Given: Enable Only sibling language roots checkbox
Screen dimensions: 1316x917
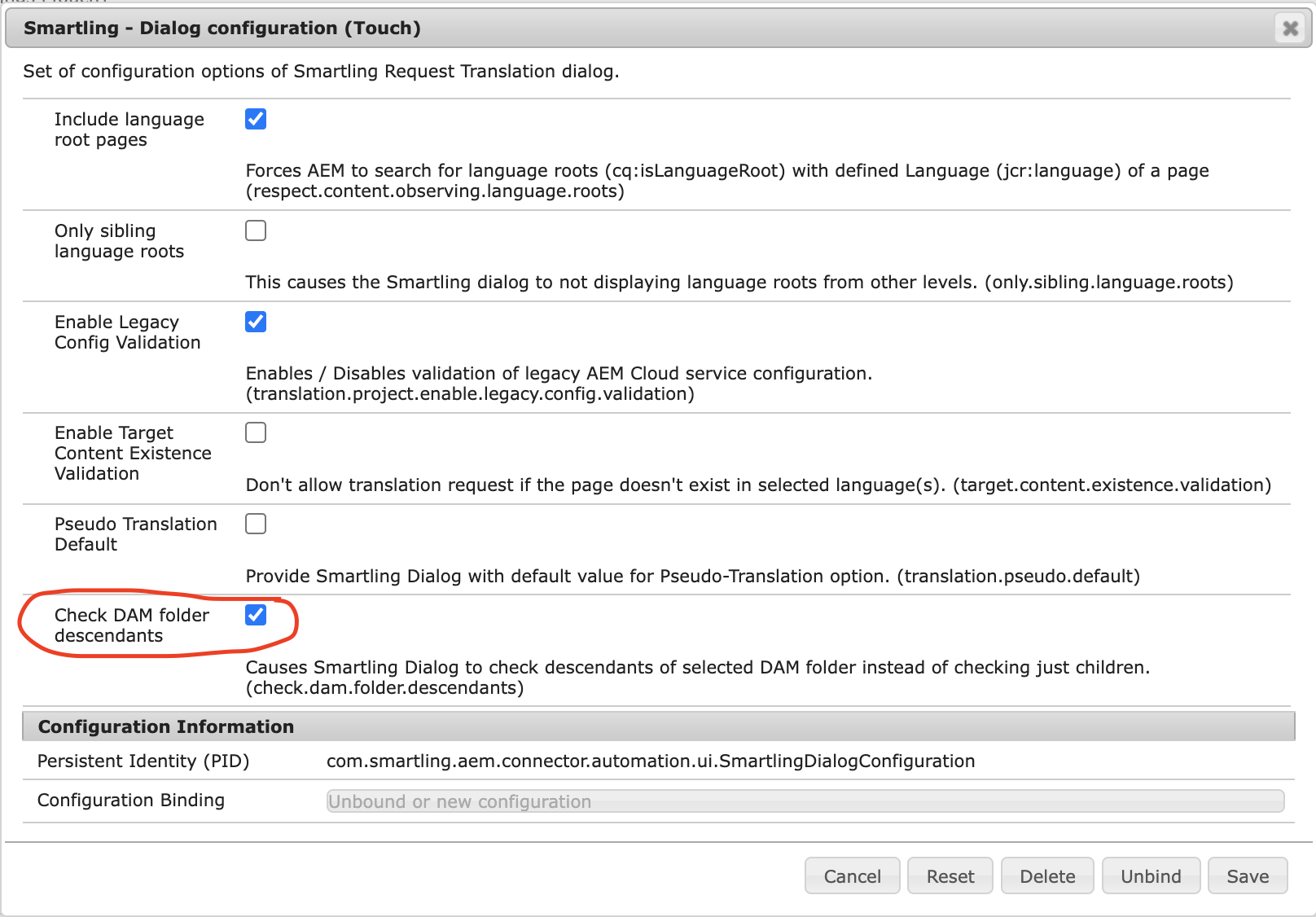Looking at the screenshot, I should [x=256, y=230].
